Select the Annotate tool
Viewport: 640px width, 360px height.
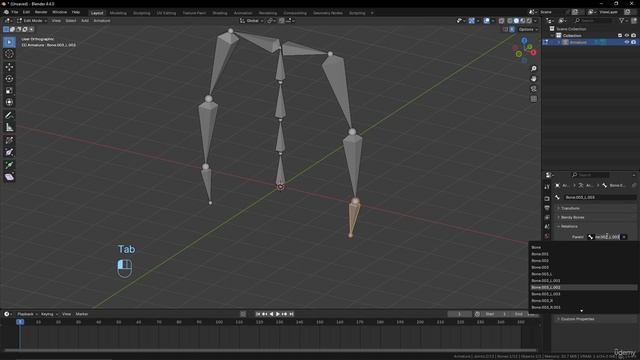pyautogui.click(x=9, y=115)
